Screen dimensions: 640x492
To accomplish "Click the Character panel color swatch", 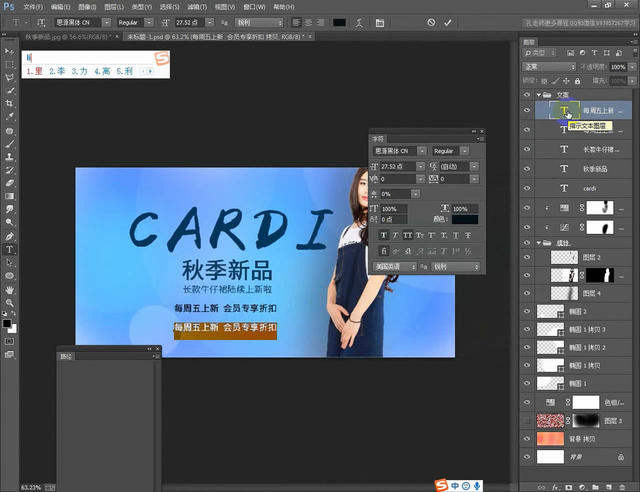I will pyautogui.click(x=464, y=219).
